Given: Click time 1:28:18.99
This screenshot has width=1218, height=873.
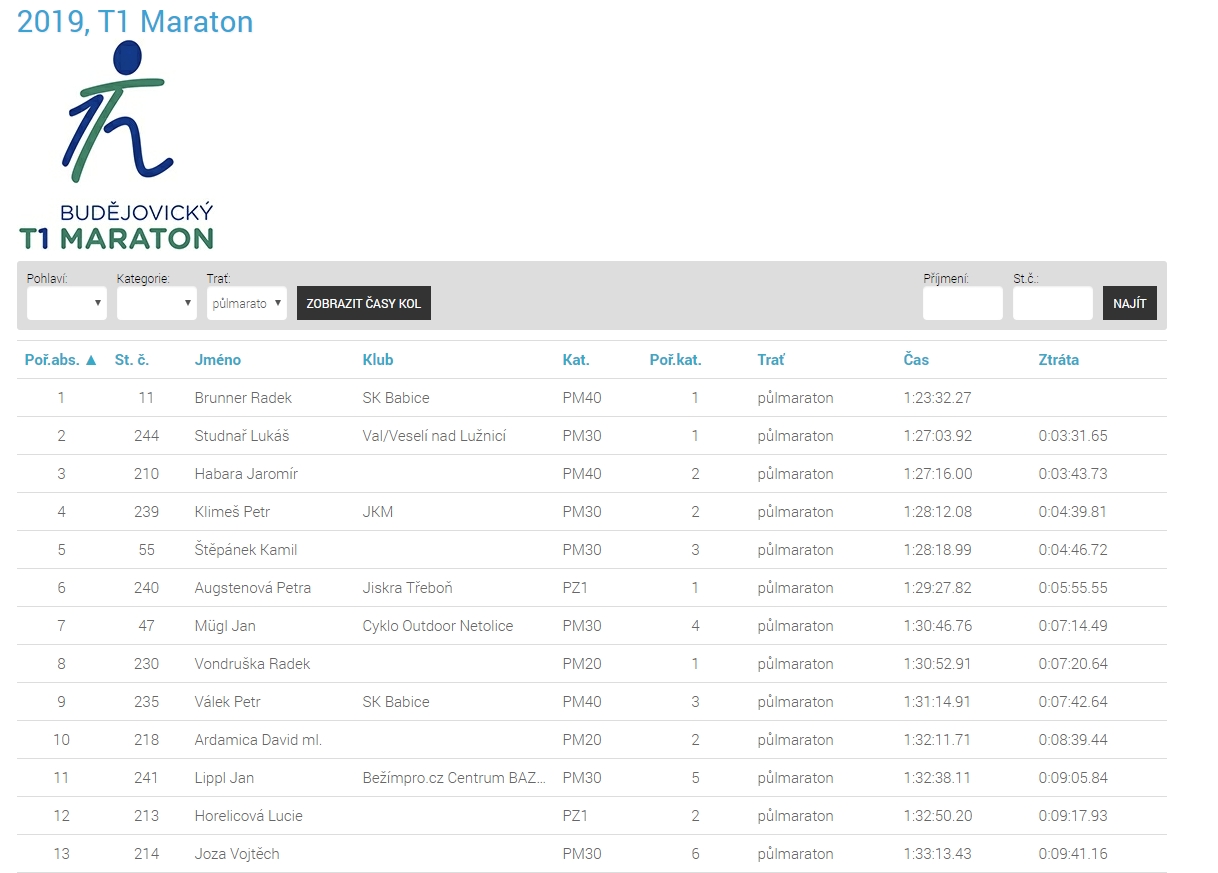Looking at the screenshot, I should [937, 550].
